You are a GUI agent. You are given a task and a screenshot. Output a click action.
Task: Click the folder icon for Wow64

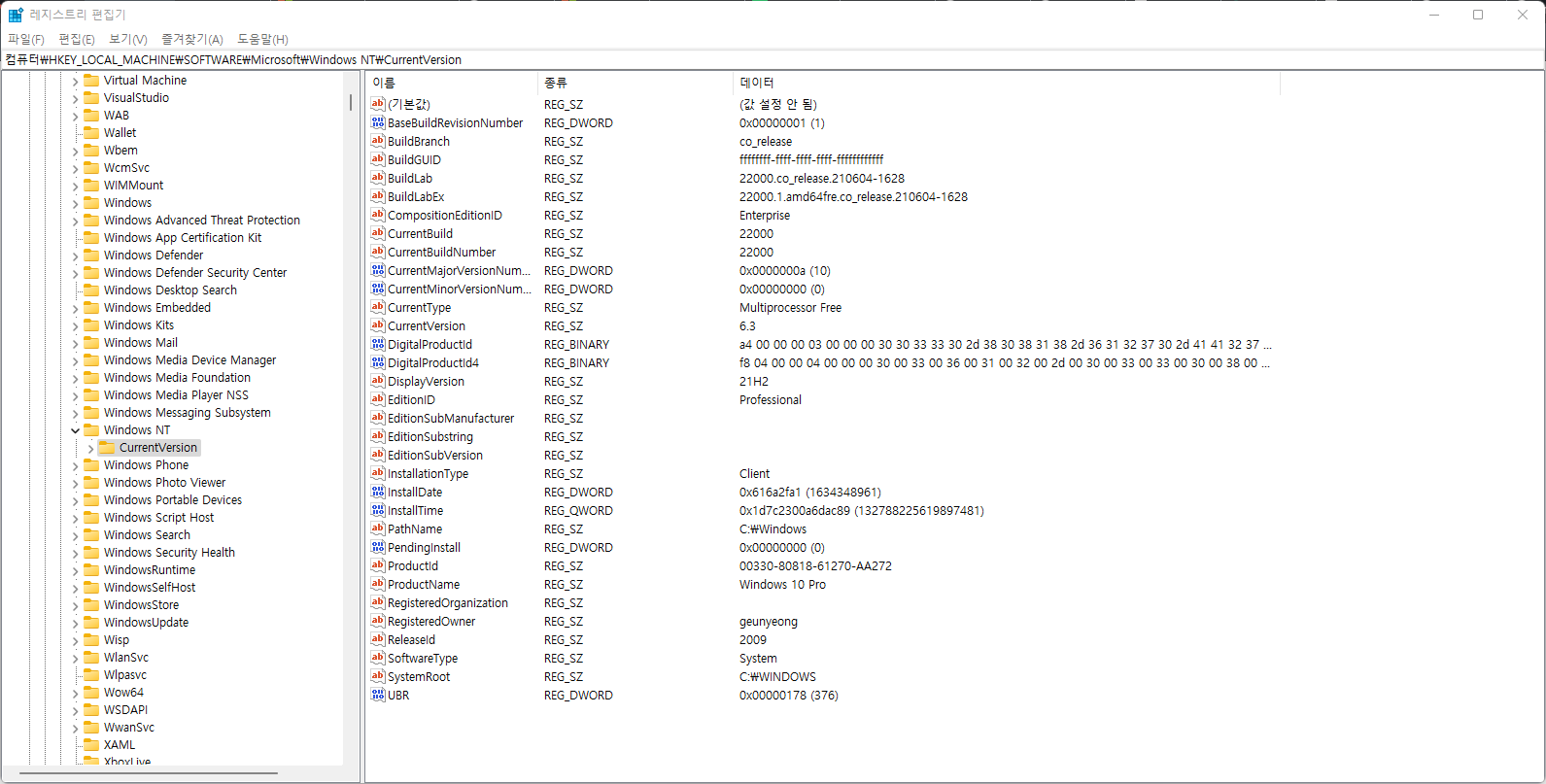click(91, 692)
